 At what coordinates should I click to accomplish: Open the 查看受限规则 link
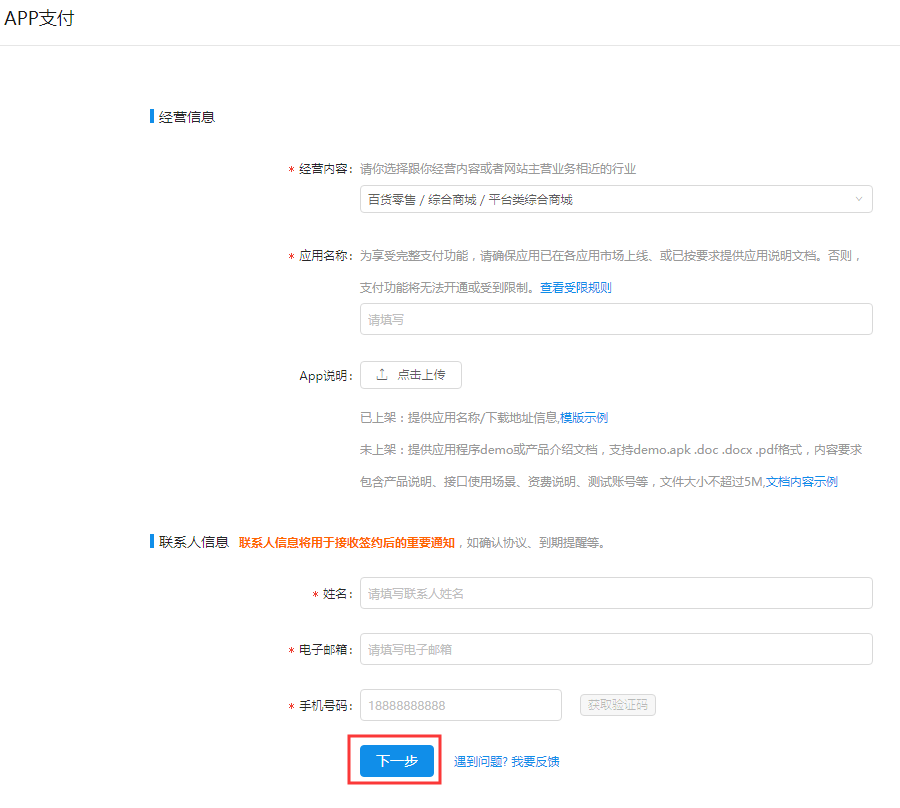click(575, 287)
